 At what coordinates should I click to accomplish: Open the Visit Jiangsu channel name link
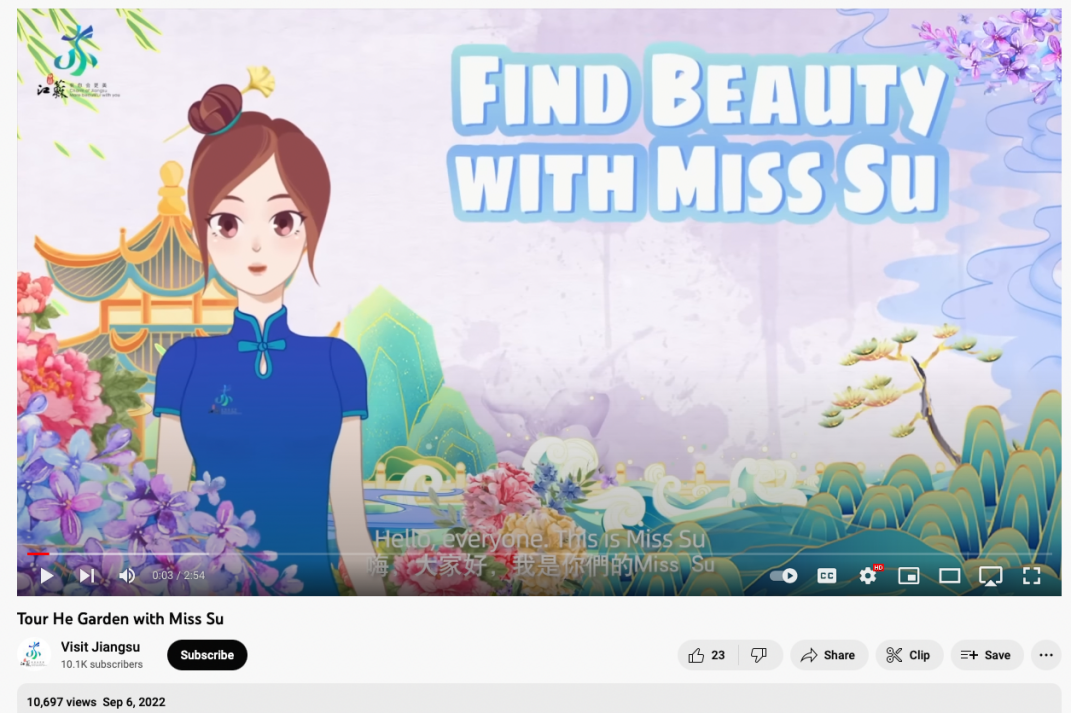[x=100, y=647]
